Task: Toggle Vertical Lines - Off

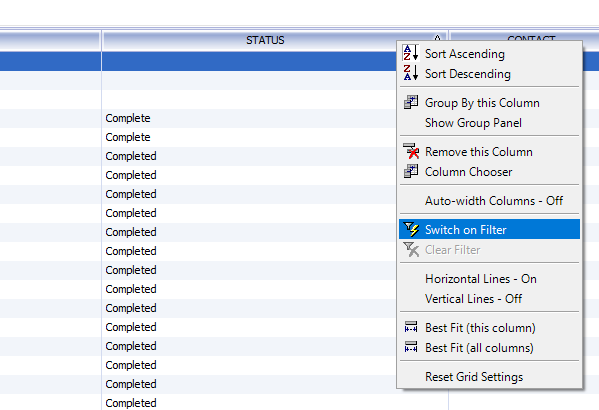Action: pyautogui.click(x=489, y=298)
